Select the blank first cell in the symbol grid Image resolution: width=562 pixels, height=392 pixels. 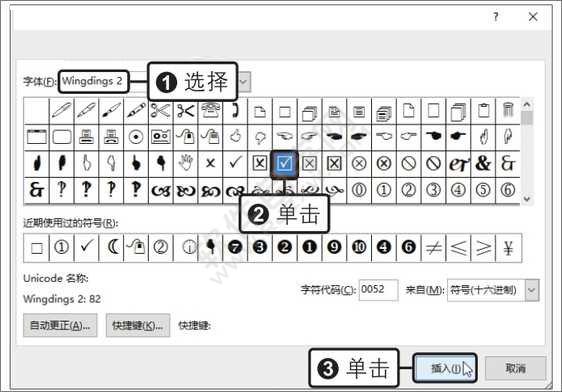coord(37,110)
